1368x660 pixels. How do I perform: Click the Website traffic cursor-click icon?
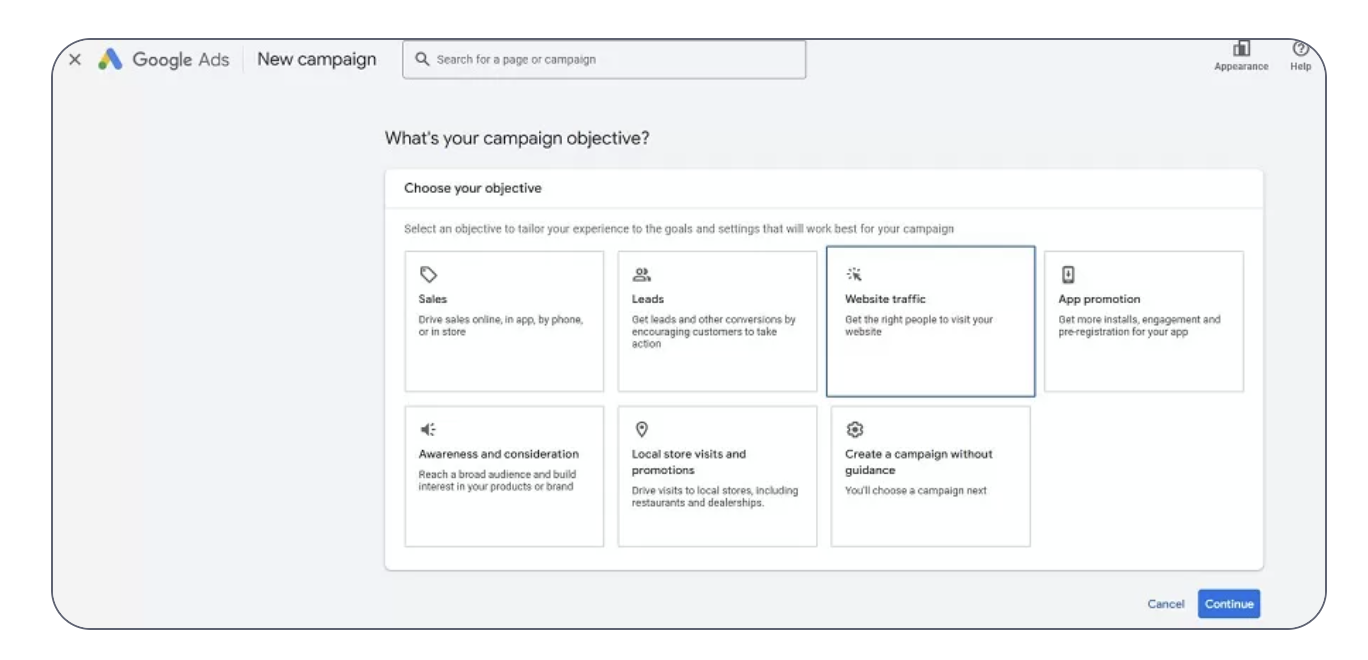pyautogui.click(x=854, y=274)
